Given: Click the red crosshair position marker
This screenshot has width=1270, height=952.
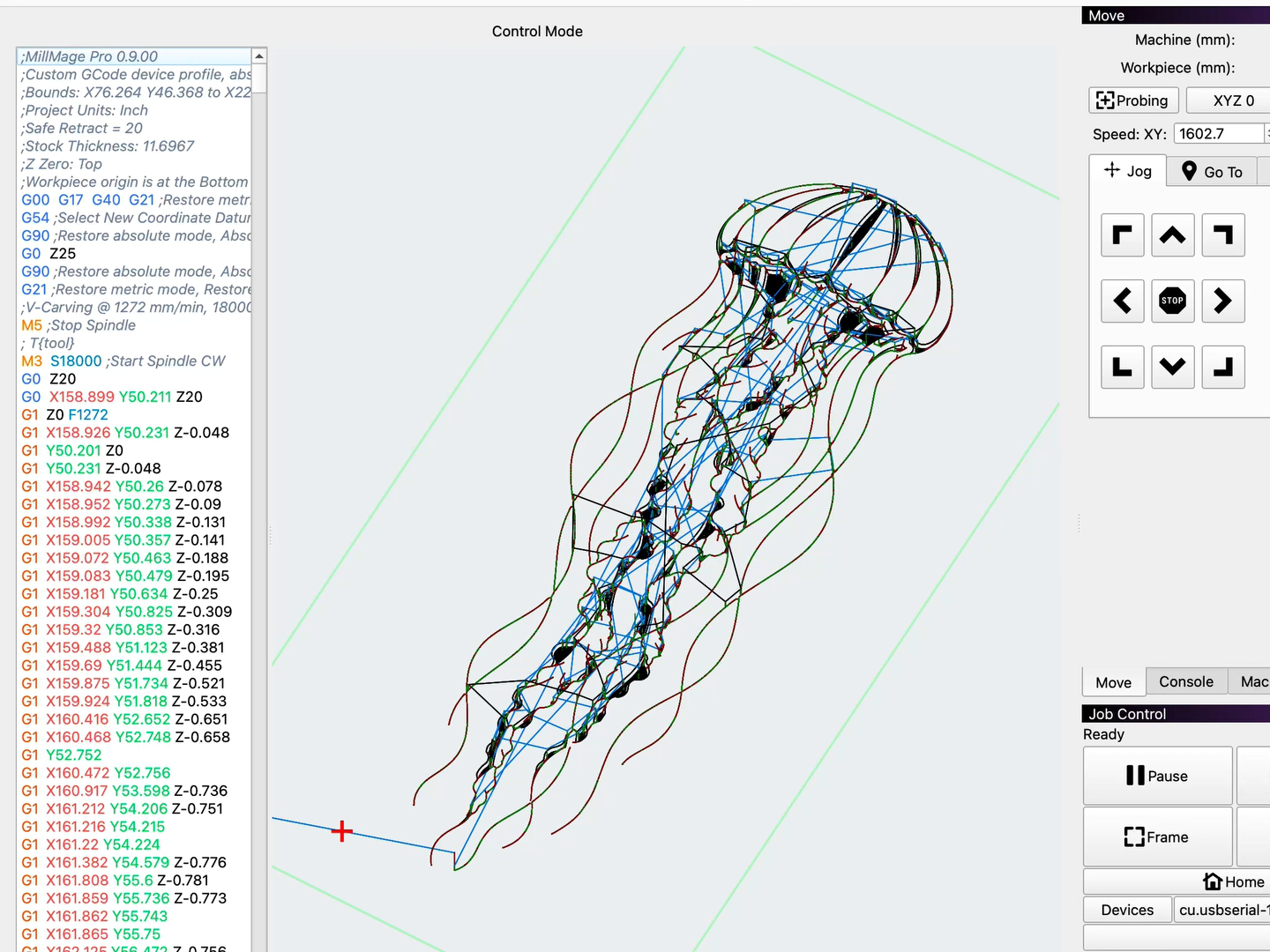Looking at the screenshot, I should (x=342, y=831).
